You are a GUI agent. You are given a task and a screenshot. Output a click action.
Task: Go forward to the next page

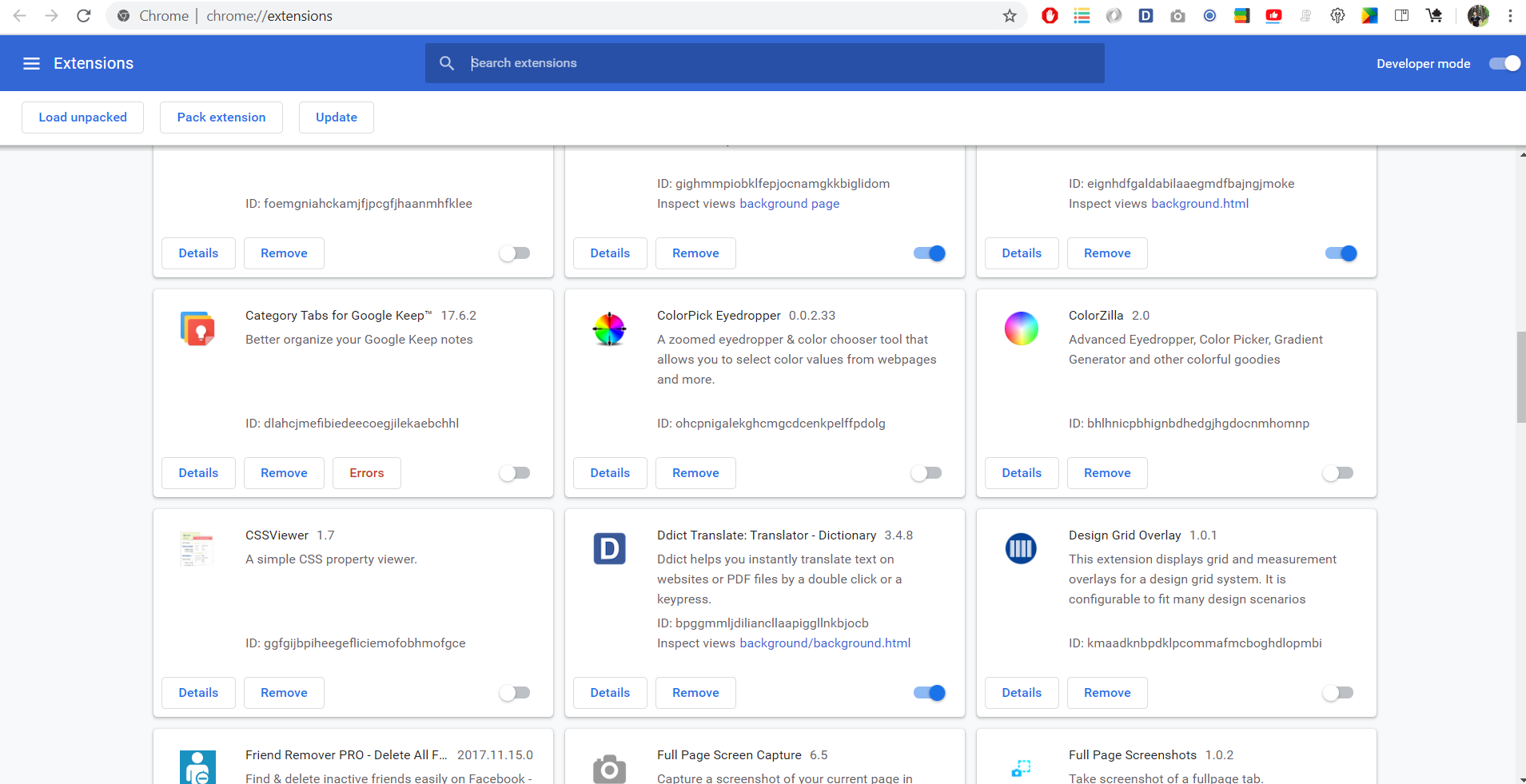52,16
